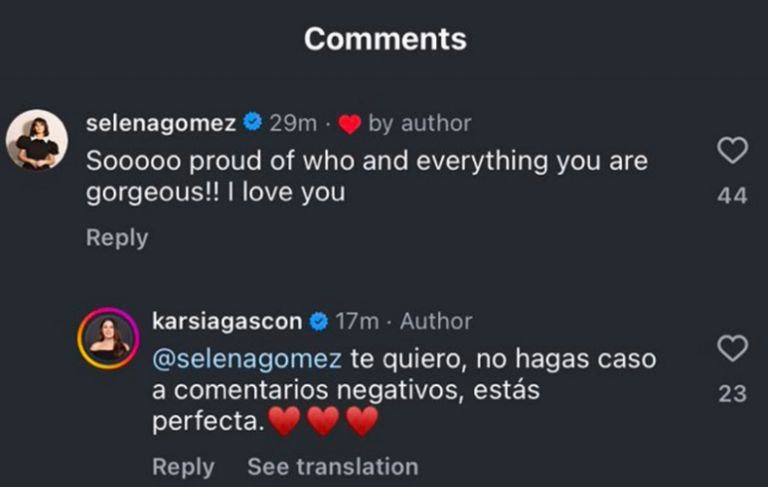Open the @selenagomez mention in the reply
The height and width of the screenshot is (487, 768).
(247, 358)
